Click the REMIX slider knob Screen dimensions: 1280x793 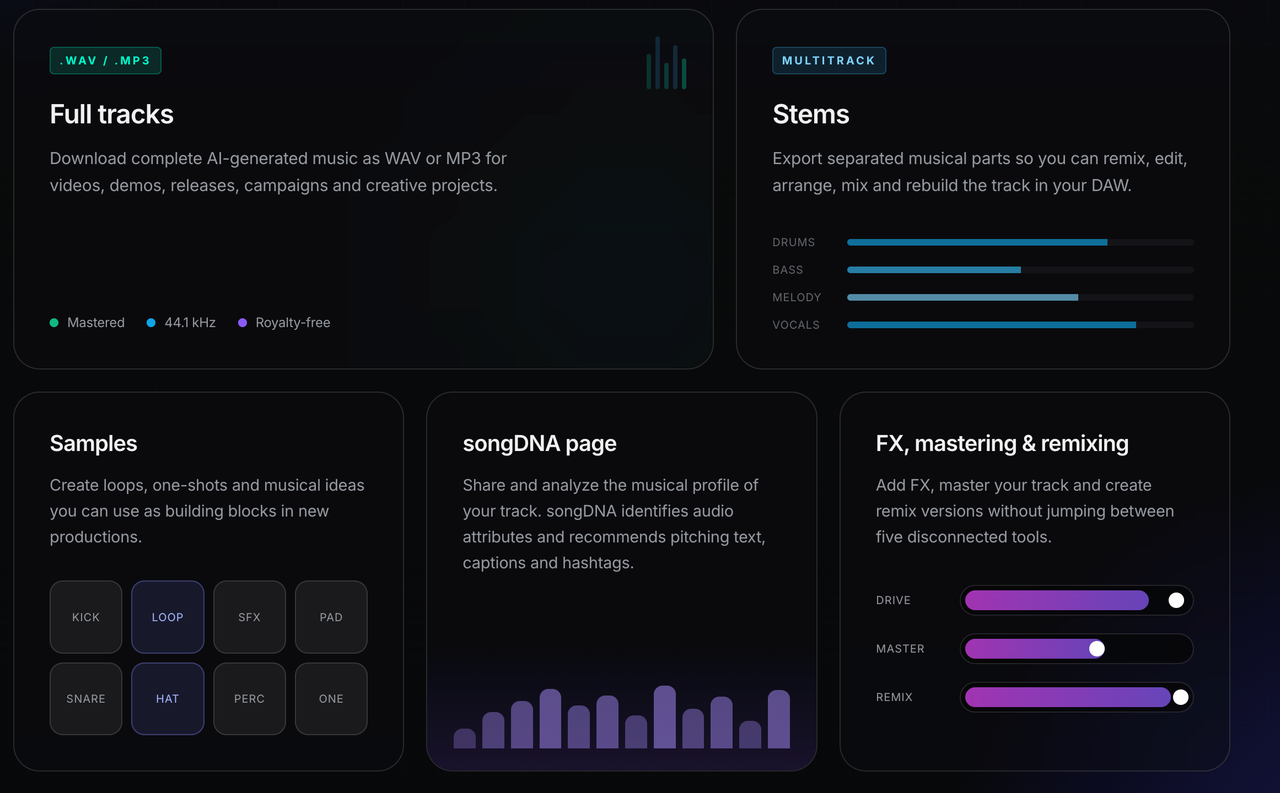pyautogui.click(x=1181, y=697)
